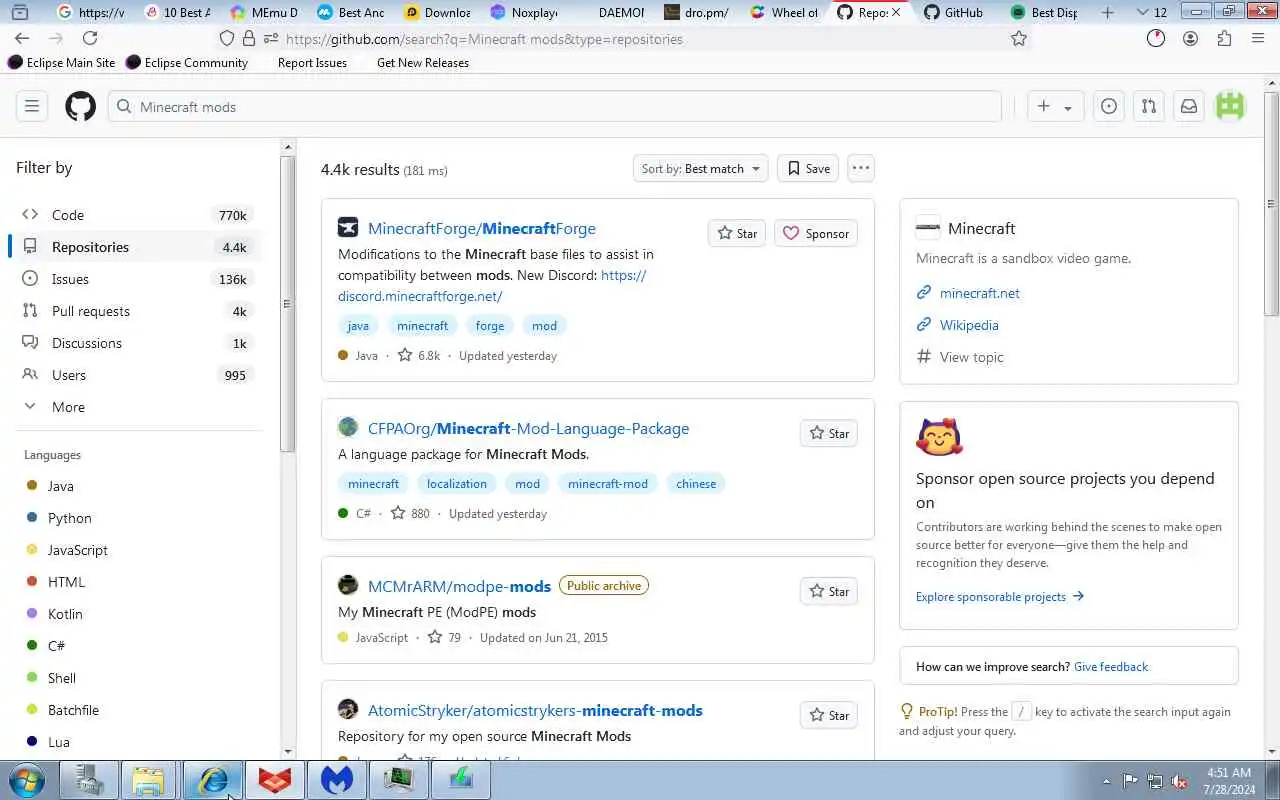Filter results by Users
Image resolution: width=1280 pixels, height=800 pixels.
tap(136, 375)
